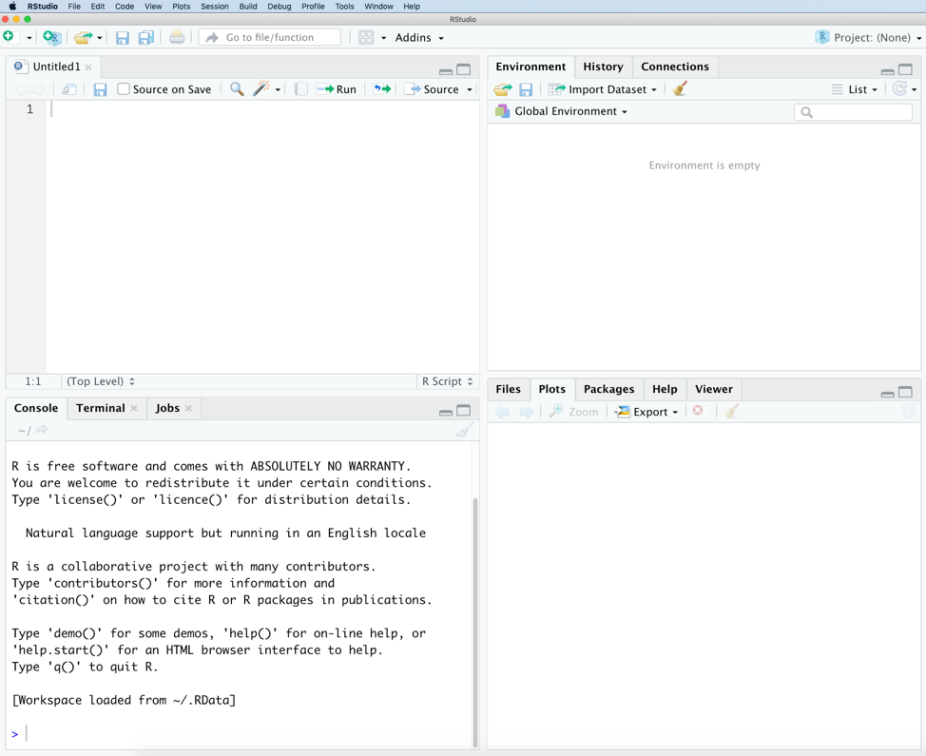Switch to the Connections tab
926x756 pixels.
click(675, 67)
